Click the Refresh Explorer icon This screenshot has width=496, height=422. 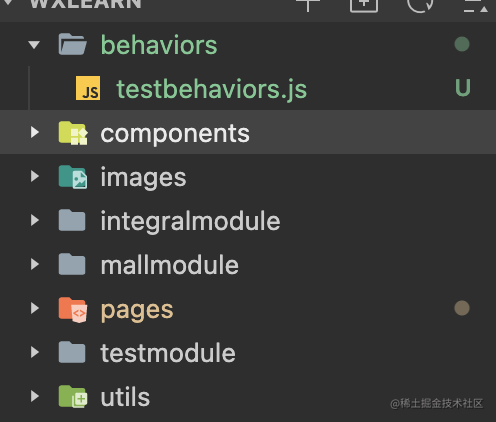click(420, 5)
